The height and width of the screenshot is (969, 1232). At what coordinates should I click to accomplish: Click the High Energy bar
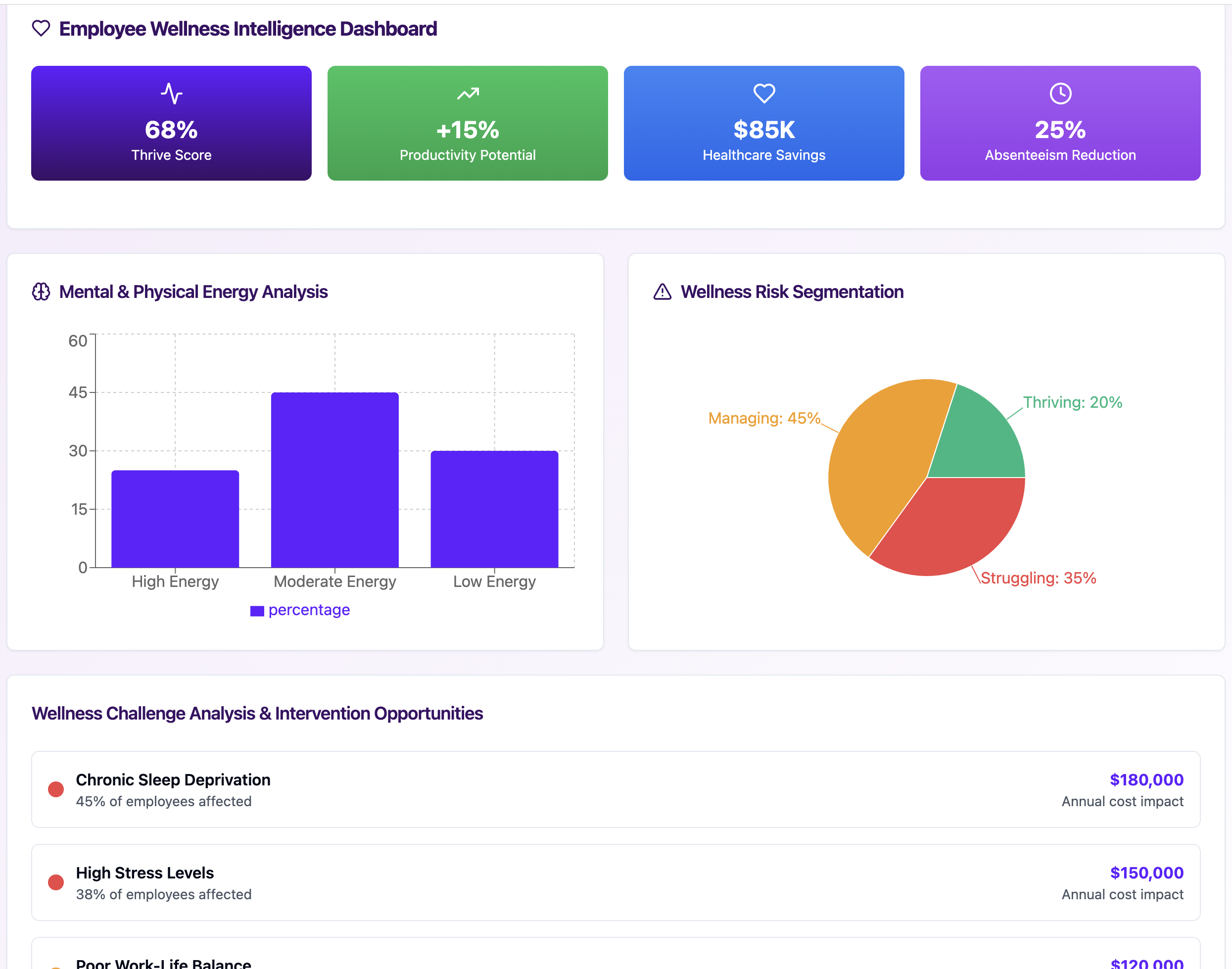click(175, 519)
